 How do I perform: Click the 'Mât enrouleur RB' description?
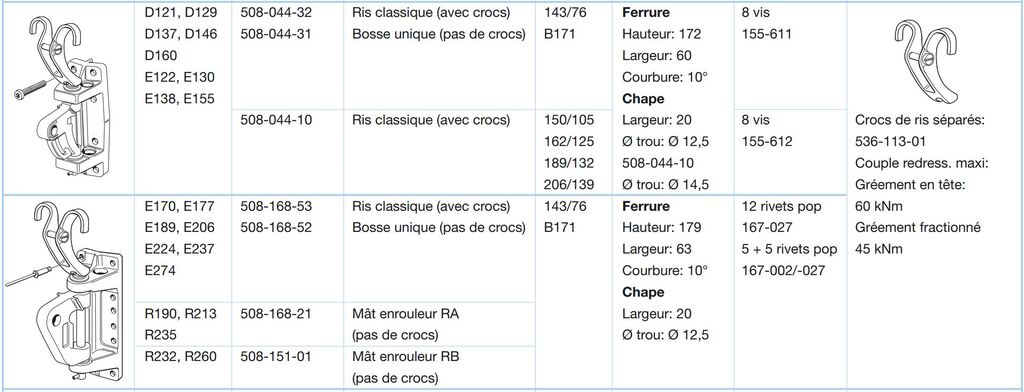click(405, 357)
